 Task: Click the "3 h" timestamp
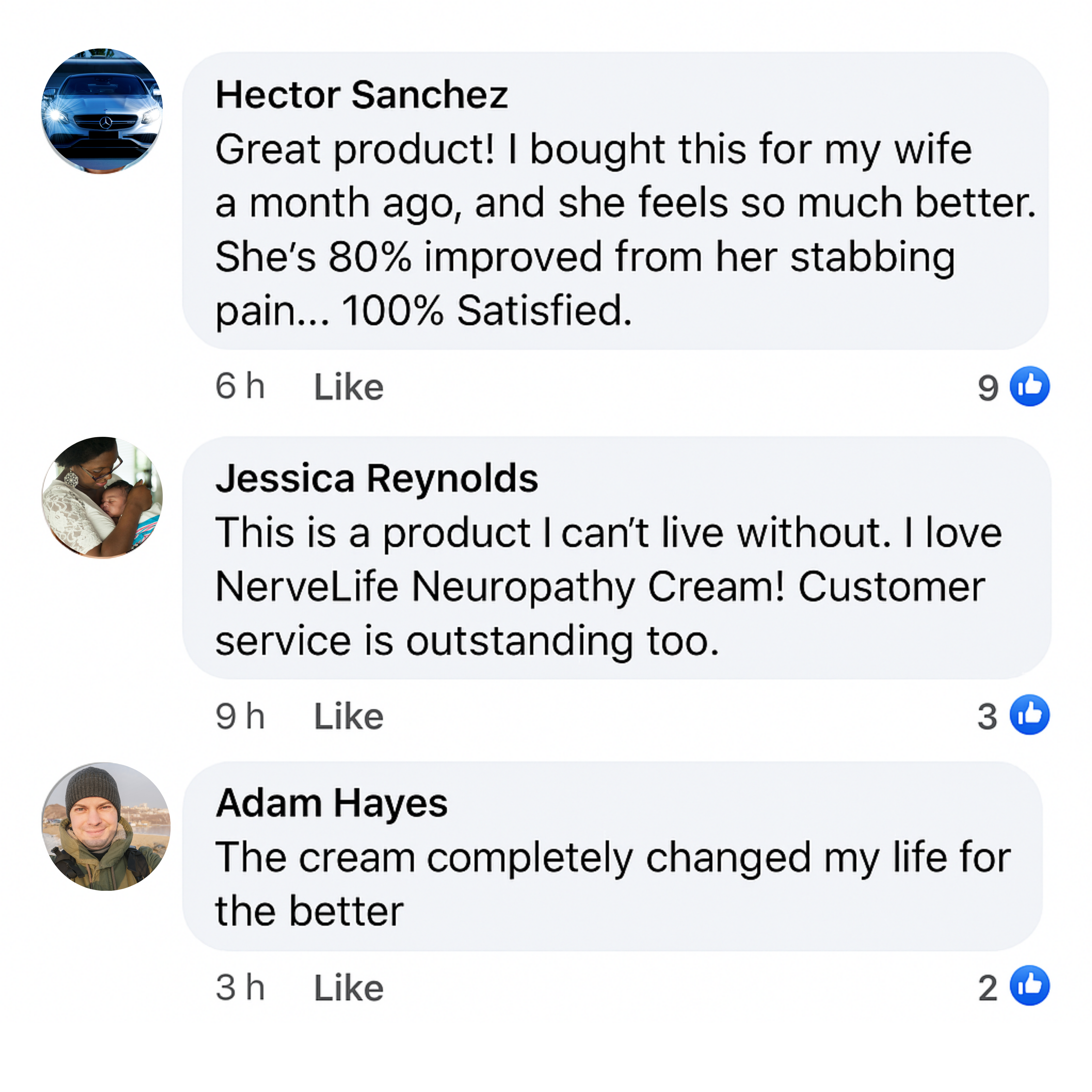point(240,988)
